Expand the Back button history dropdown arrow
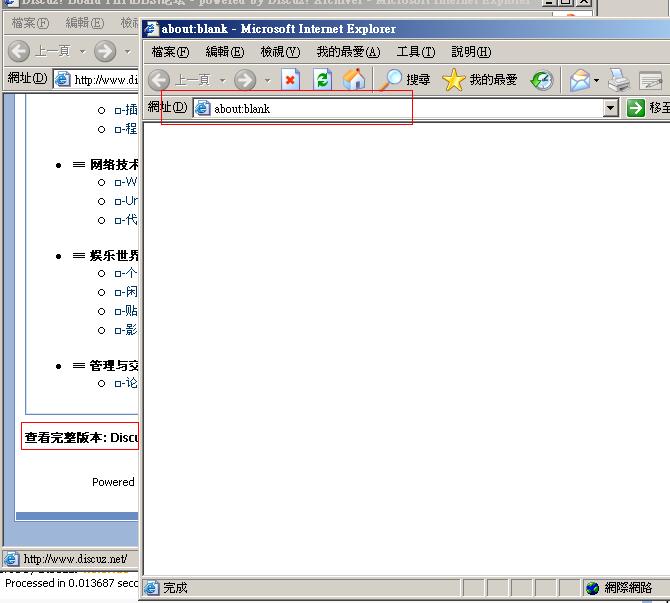This screenshot has height=603, width=670. (x=222, y=80)
